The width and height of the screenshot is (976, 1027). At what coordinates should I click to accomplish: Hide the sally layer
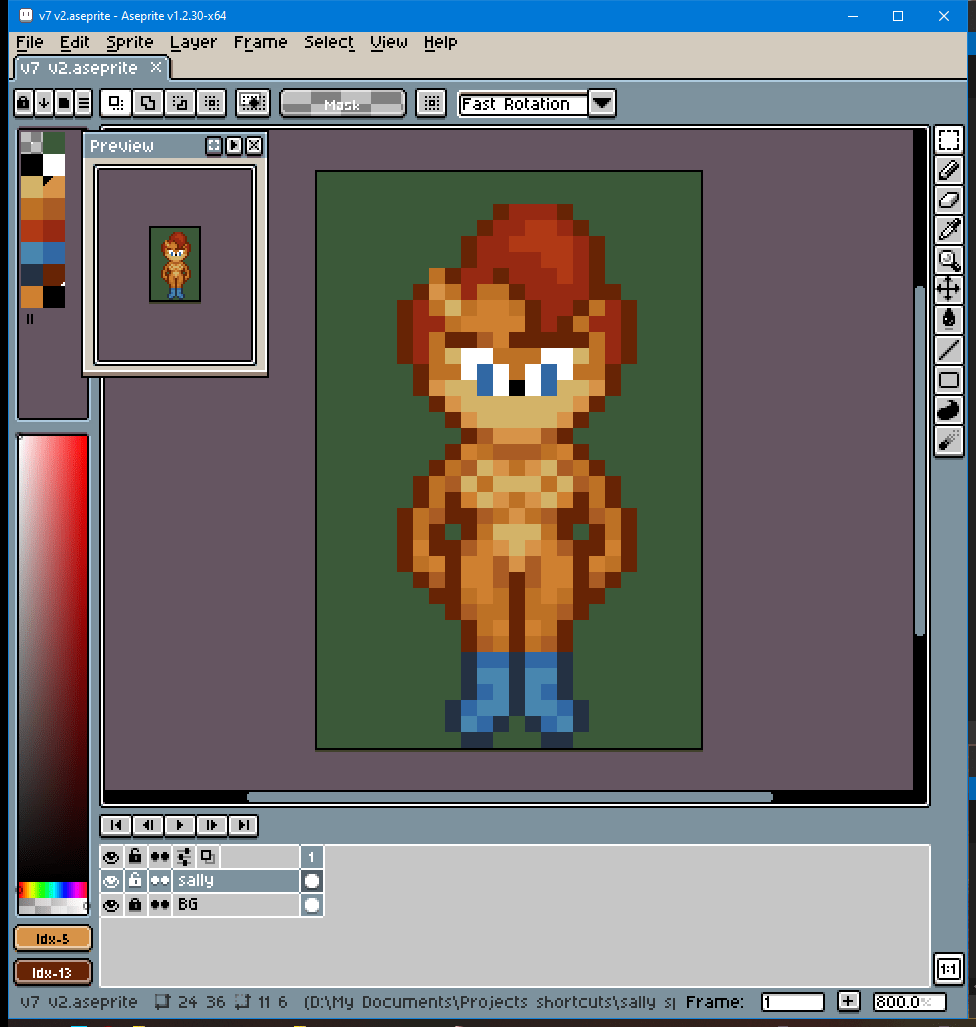111,881
